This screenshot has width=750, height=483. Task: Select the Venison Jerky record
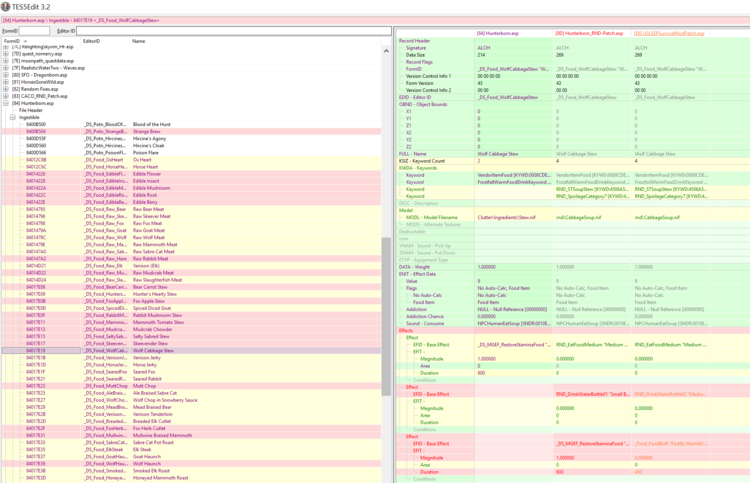tap(191, 358)
